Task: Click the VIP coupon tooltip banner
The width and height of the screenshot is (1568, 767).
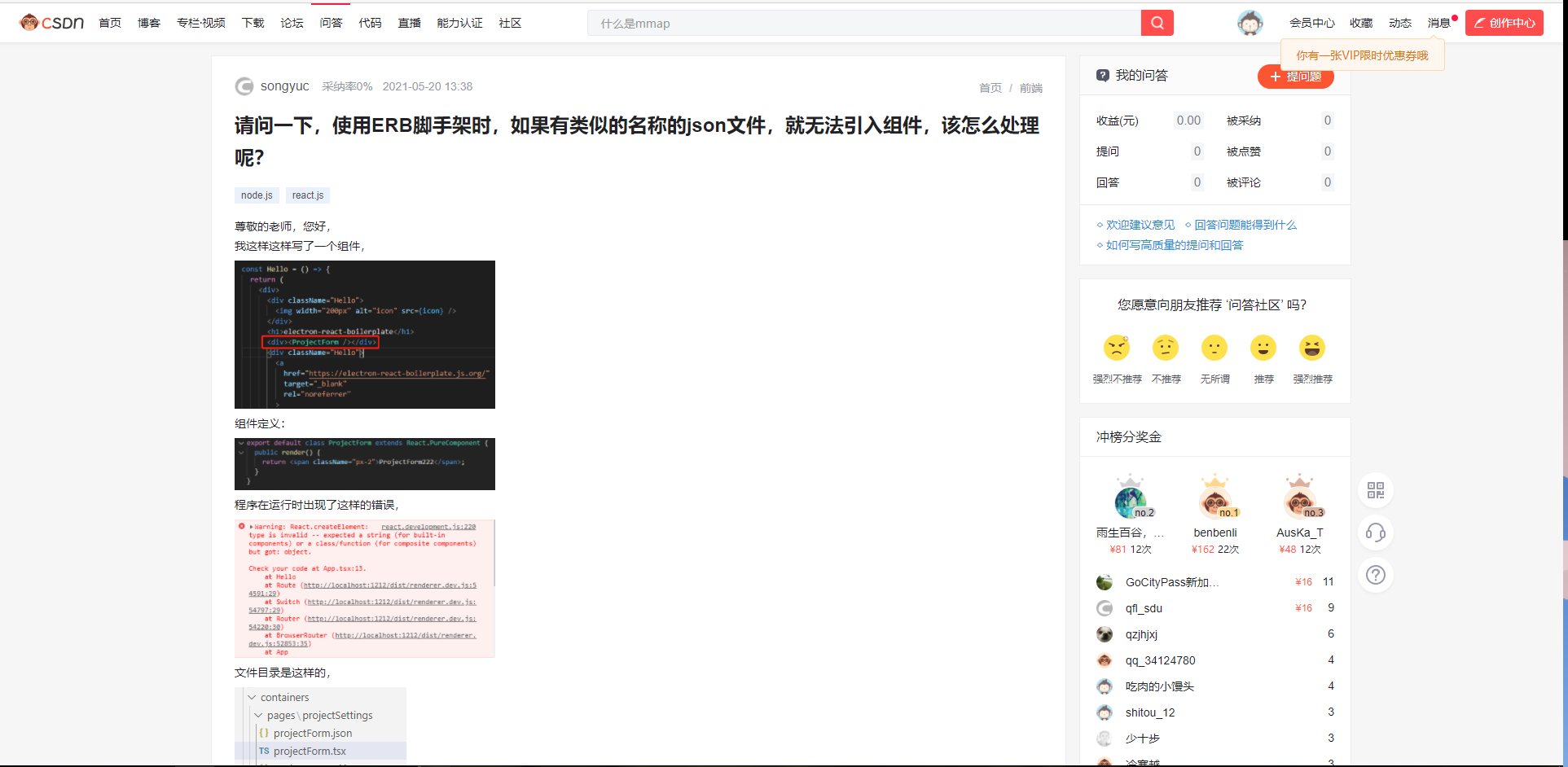Action: pyautogui.click(x=1363, y=55)
